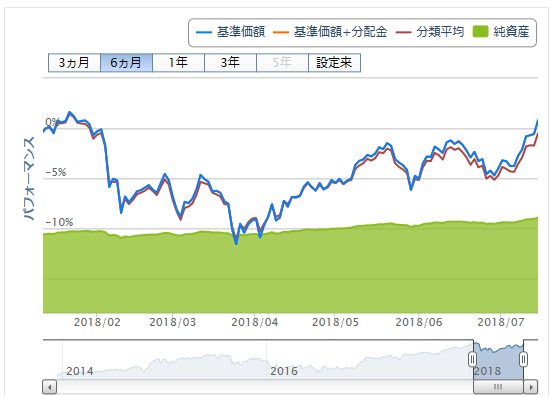This screenshot has height=396, width=553.
Task: Click the 2018/02 x-axis label
Action: pos(97,322)
